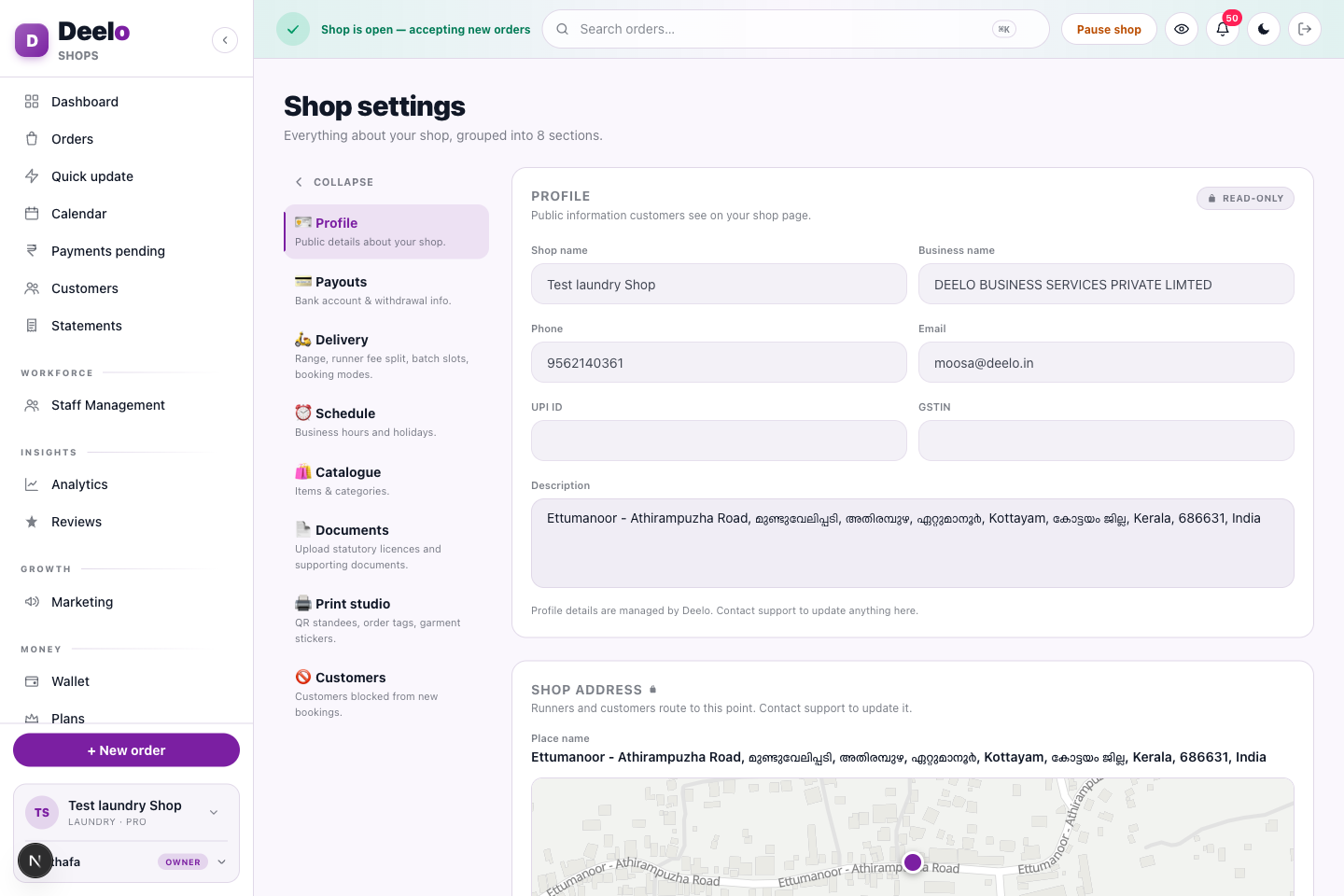Image resolution: width=1344 pixels, height=896 pixels.
Task: Open the Print studio section
Action: [386, 620]
